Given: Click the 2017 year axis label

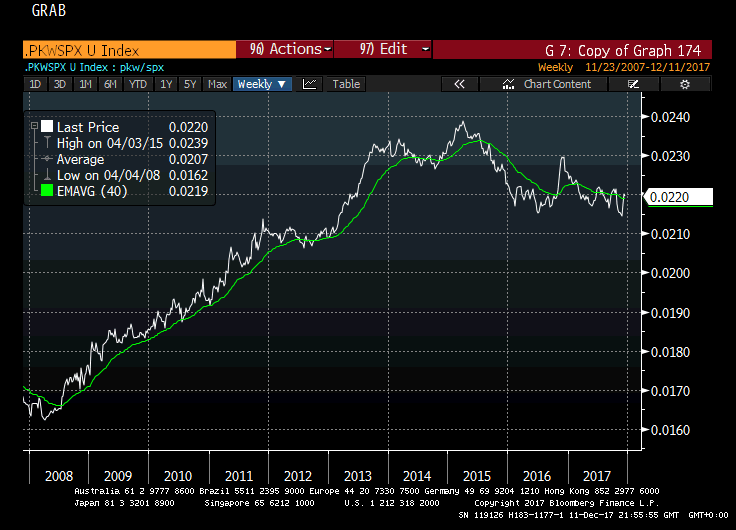Looking at the screenshot, I should pos(597,476).
